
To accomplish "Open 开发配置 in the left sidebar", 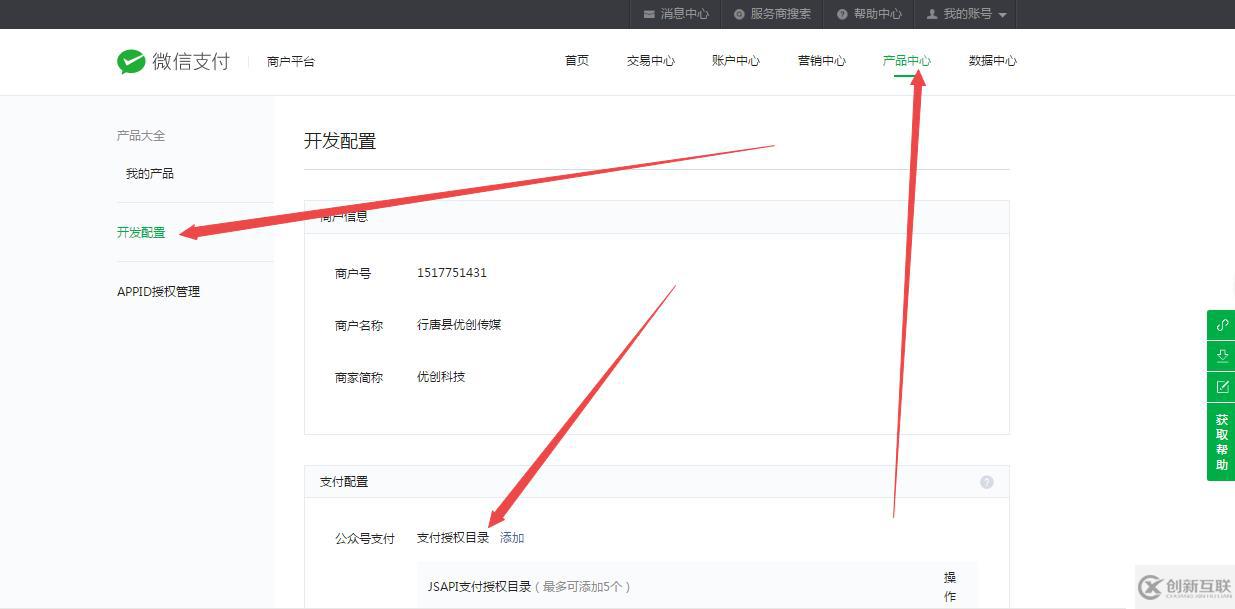I will (141, 231).
